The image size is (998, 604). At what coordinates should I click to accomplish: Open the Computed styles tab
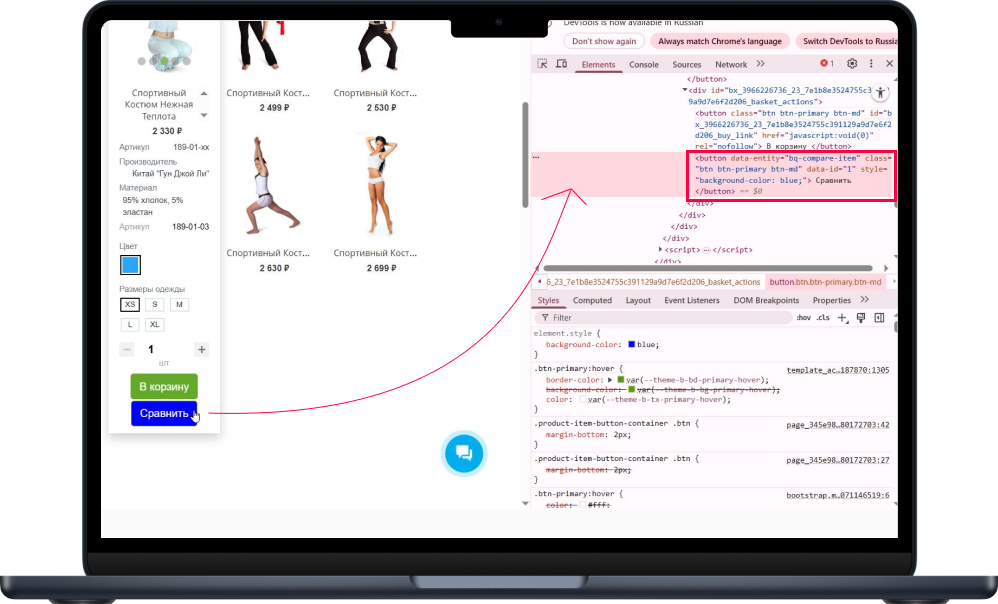point(592,300)
